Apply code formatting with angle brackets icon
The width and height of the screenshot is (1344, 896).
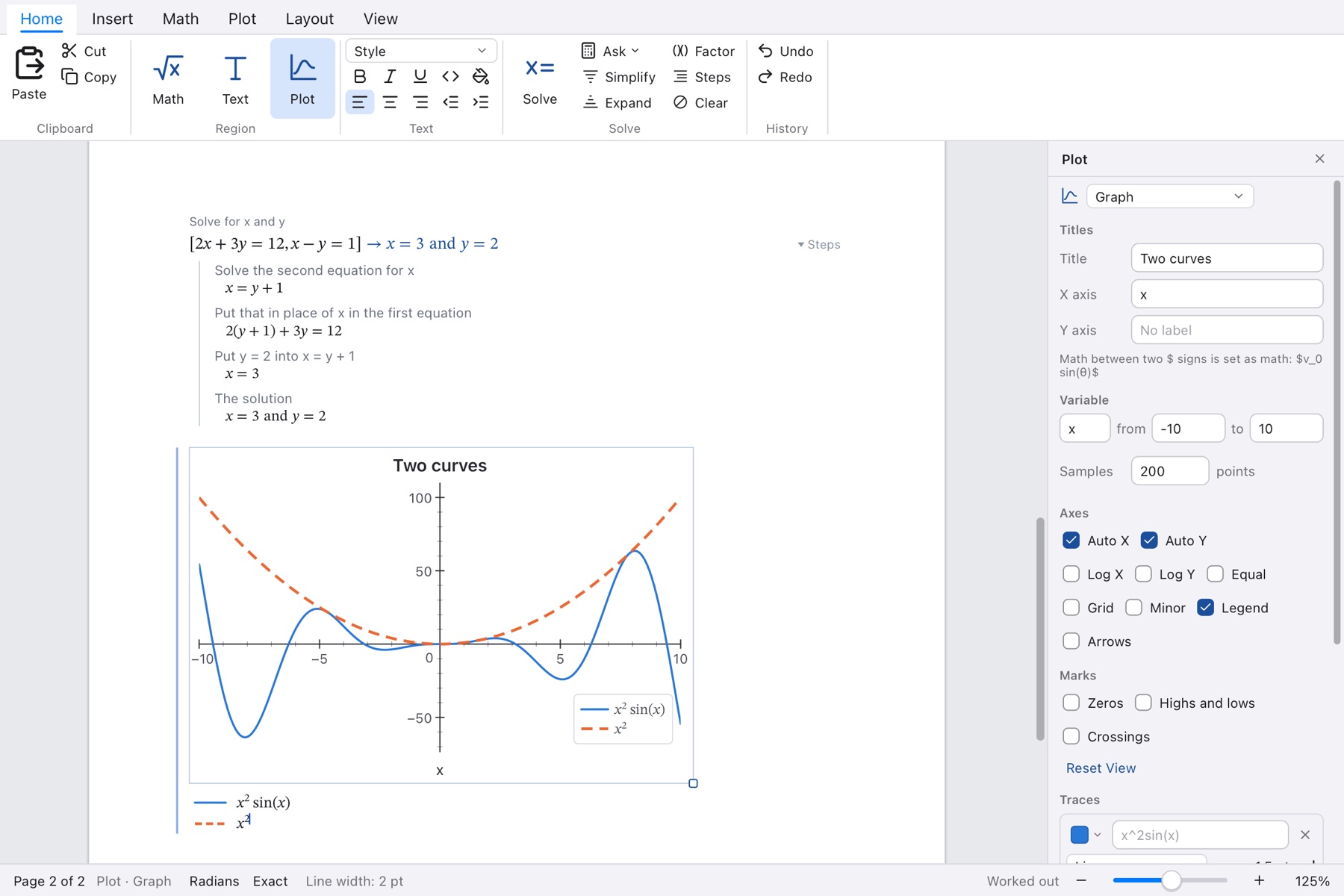tap(450, 76)
